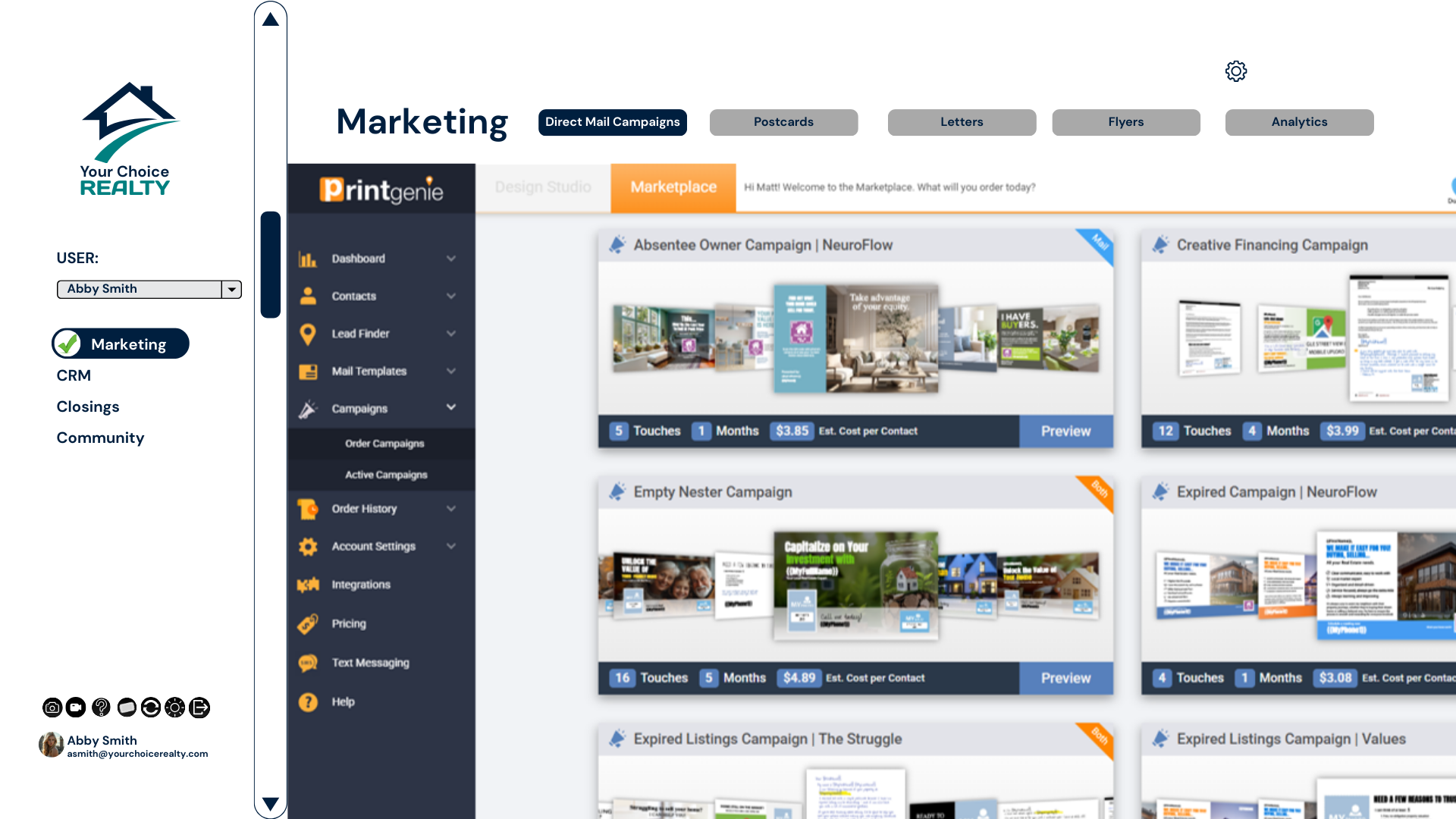Viewport: 1456px width, 819px height.
Task: Click the camera screenshot icon
Action: [52, 708]
